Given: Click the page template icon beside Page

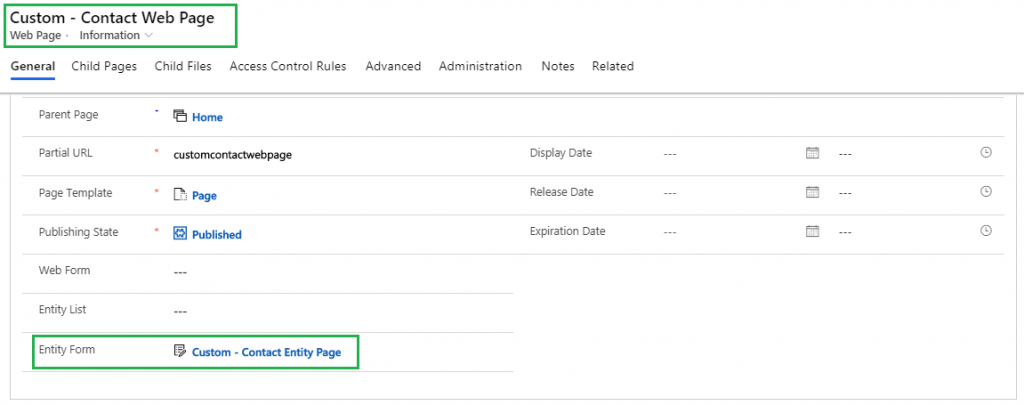Looking at the screenshot, I should point(180,195).
